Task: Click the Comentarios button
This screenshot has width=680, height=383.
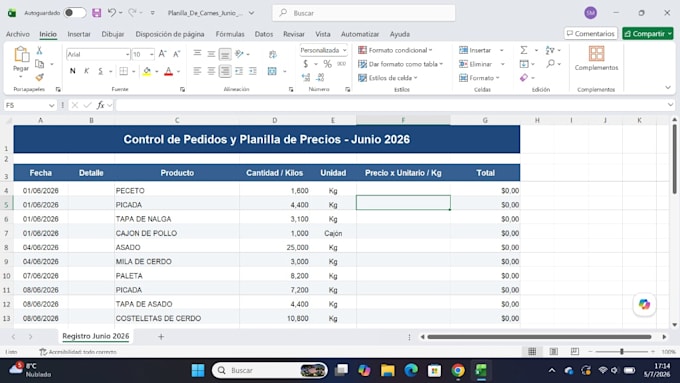Action: click(x=591, y=33)
